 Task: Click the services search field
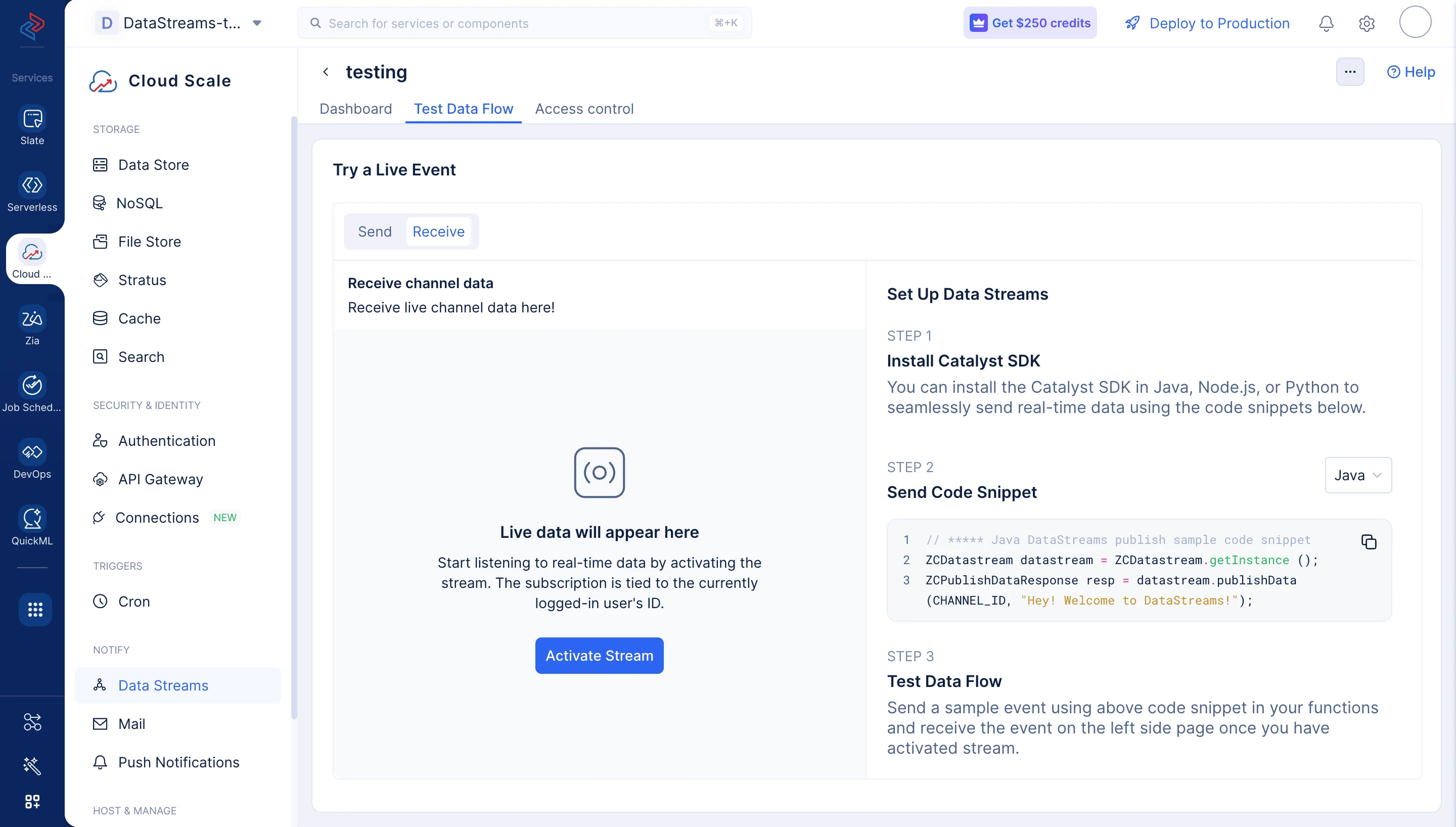pos(524,23)
